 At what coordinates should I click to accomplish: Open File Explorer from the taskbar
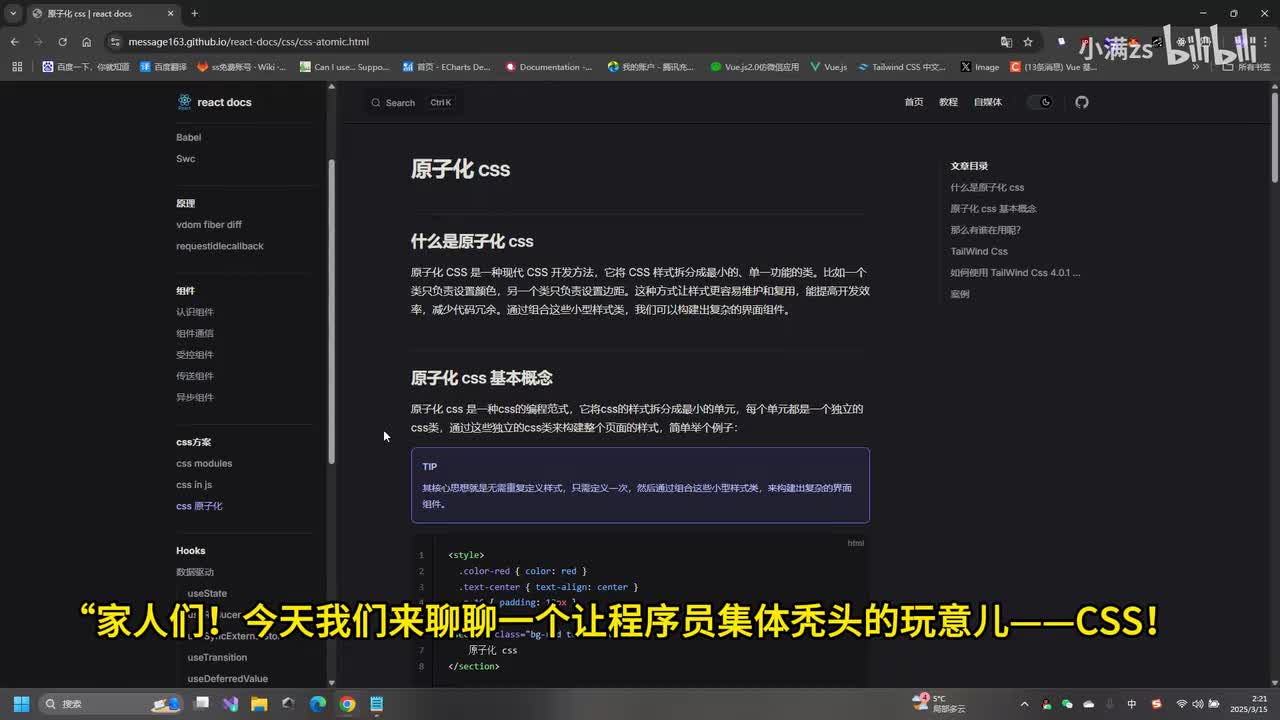pos(258,704)
